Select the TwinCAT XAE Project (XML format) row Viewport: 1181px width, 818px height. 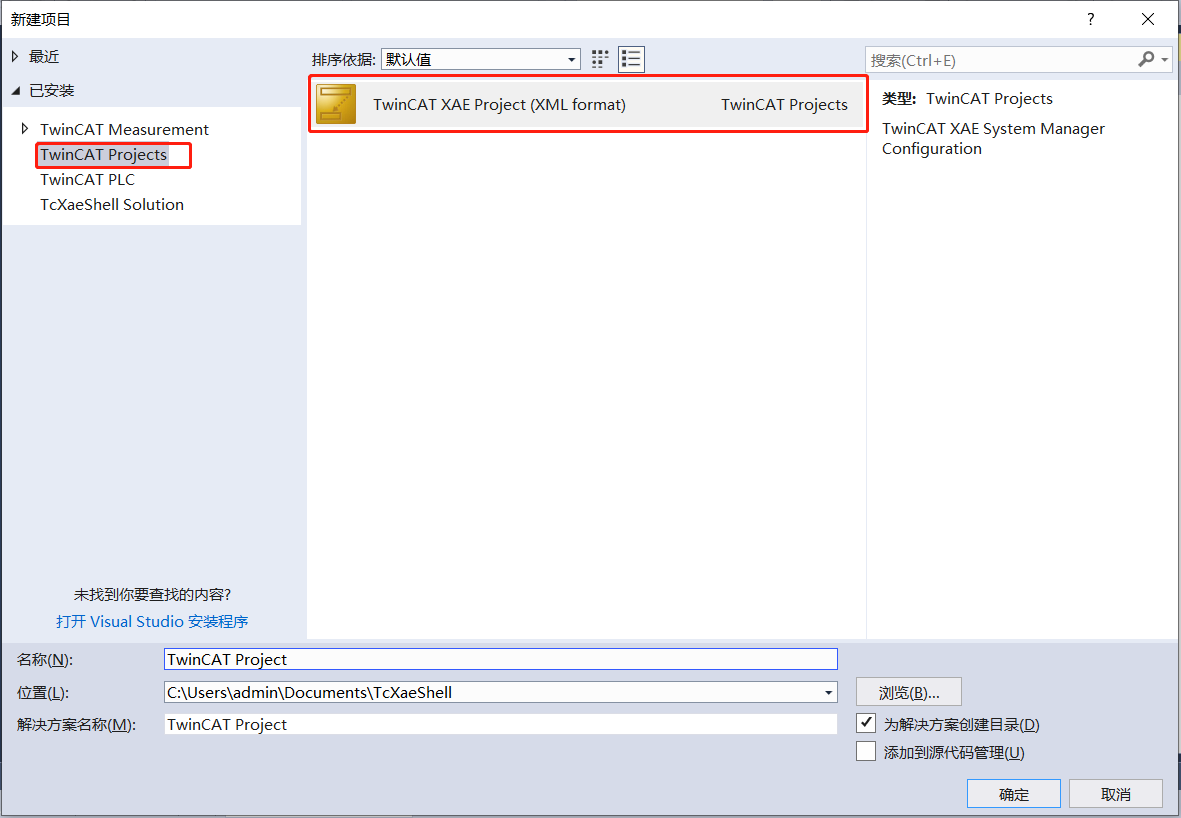click(587, 104)
